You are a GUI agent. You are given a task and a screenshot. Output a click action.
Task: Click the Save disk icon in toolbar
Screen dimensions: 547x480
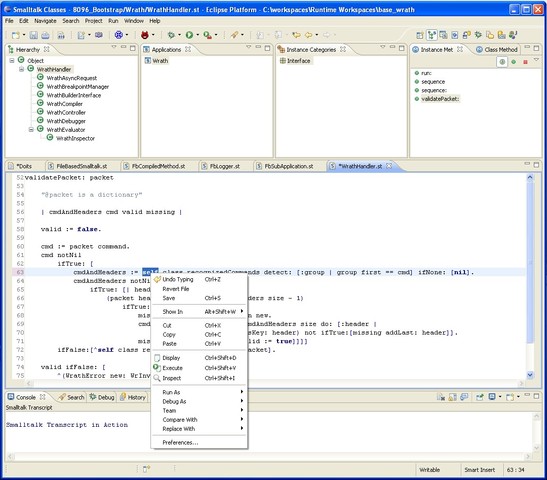click(33, 35)
